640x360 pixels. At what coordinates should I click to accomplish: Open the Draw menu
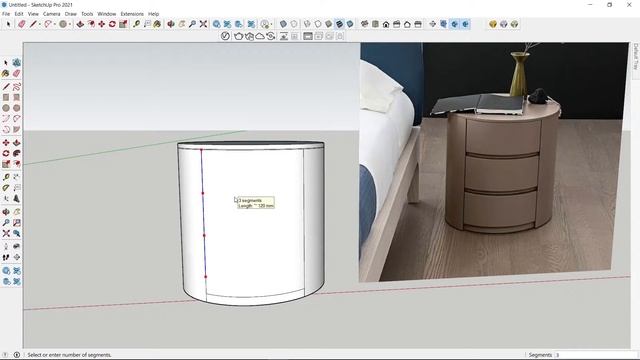(71, 14)
